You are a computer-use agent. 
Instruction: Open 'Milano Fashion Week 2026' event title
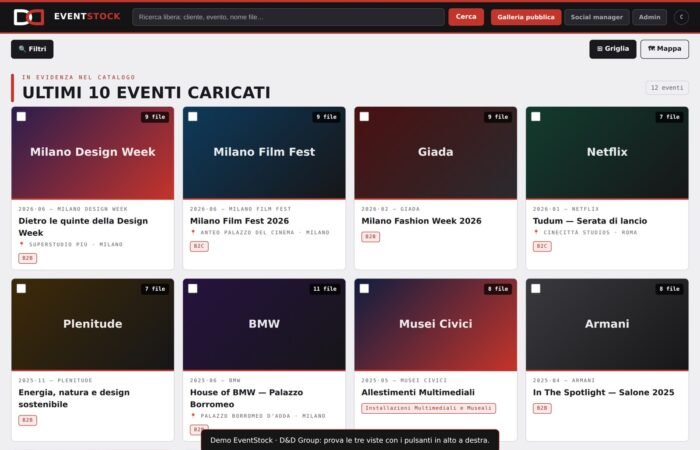(421, 221)
